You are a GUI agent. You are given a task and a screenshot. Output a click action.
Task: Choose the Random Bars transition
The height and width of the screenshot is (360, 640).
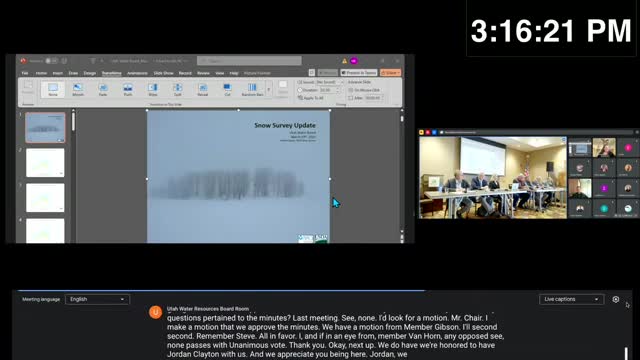pos(252,89)
